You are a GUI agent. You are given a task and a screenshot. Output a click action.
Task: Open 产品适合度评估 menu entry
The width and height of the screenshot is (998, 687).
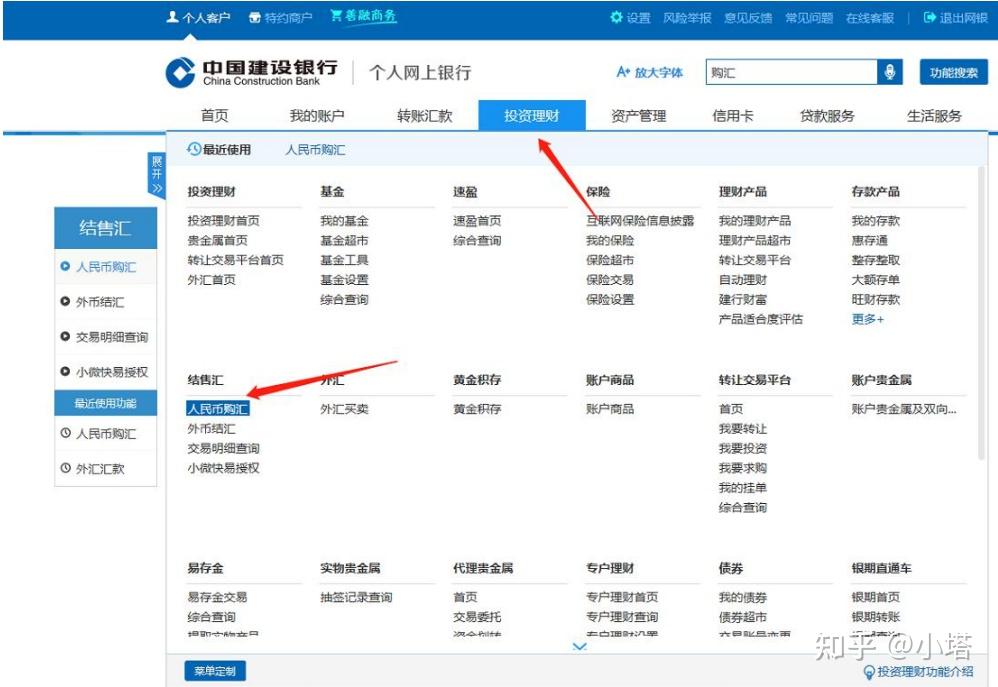coord(761,319)
